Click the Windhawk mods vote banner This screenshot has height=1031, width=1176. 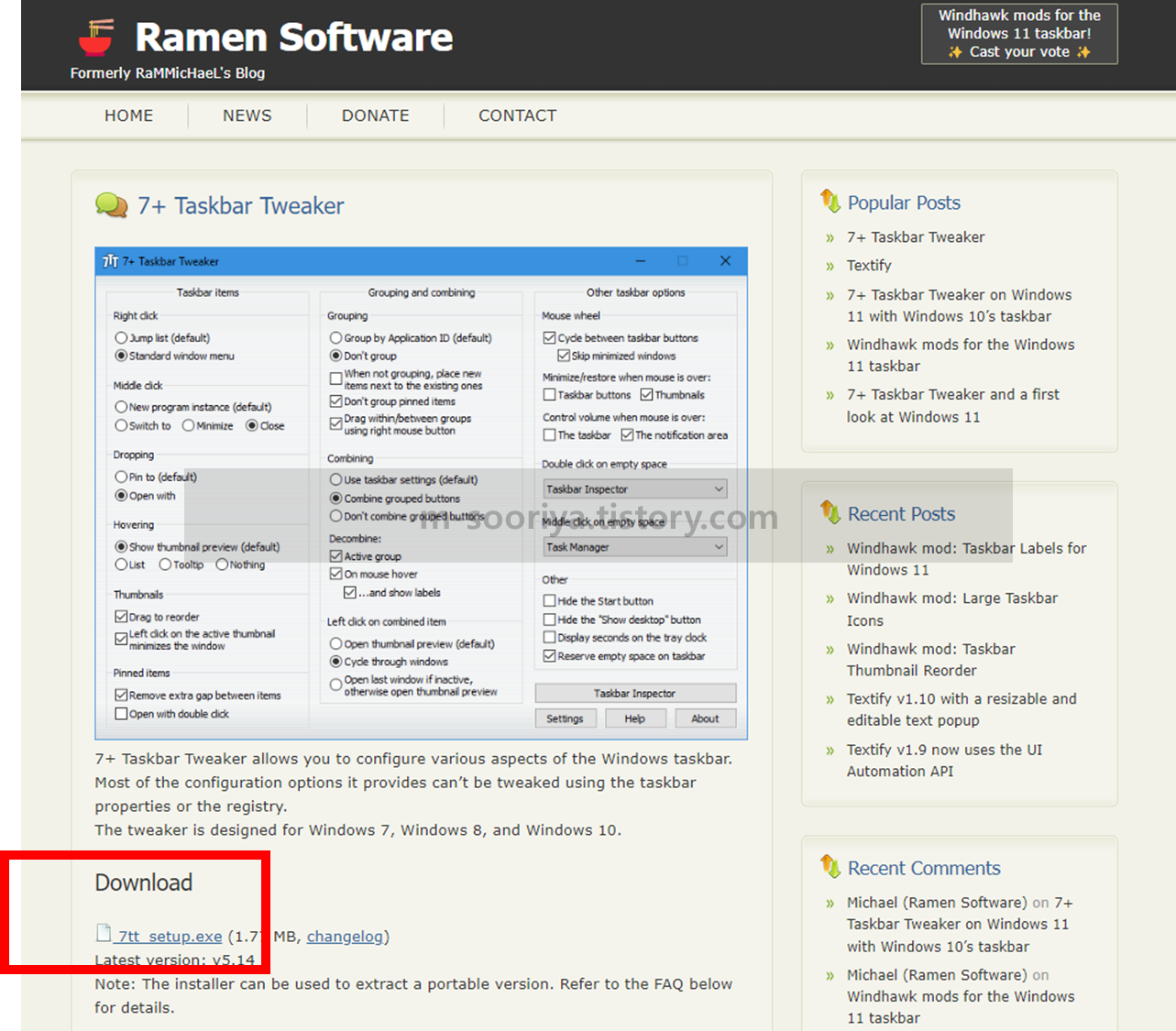(1019, 34)
